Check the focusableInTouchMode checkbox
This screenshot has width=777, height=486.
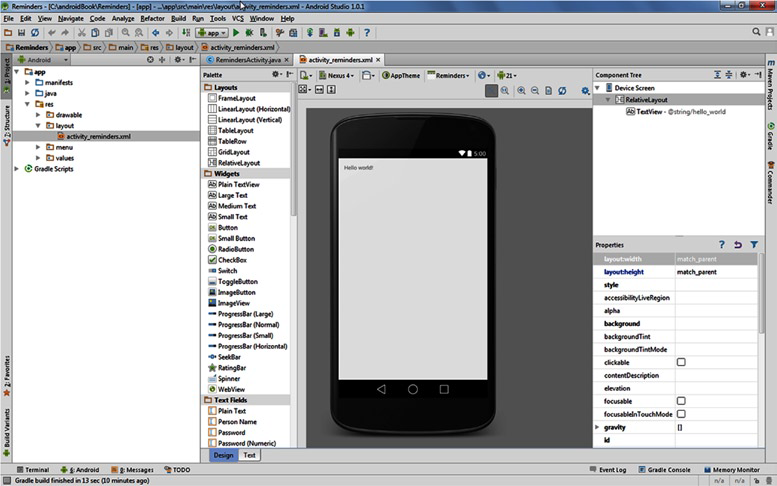point(681,414)
